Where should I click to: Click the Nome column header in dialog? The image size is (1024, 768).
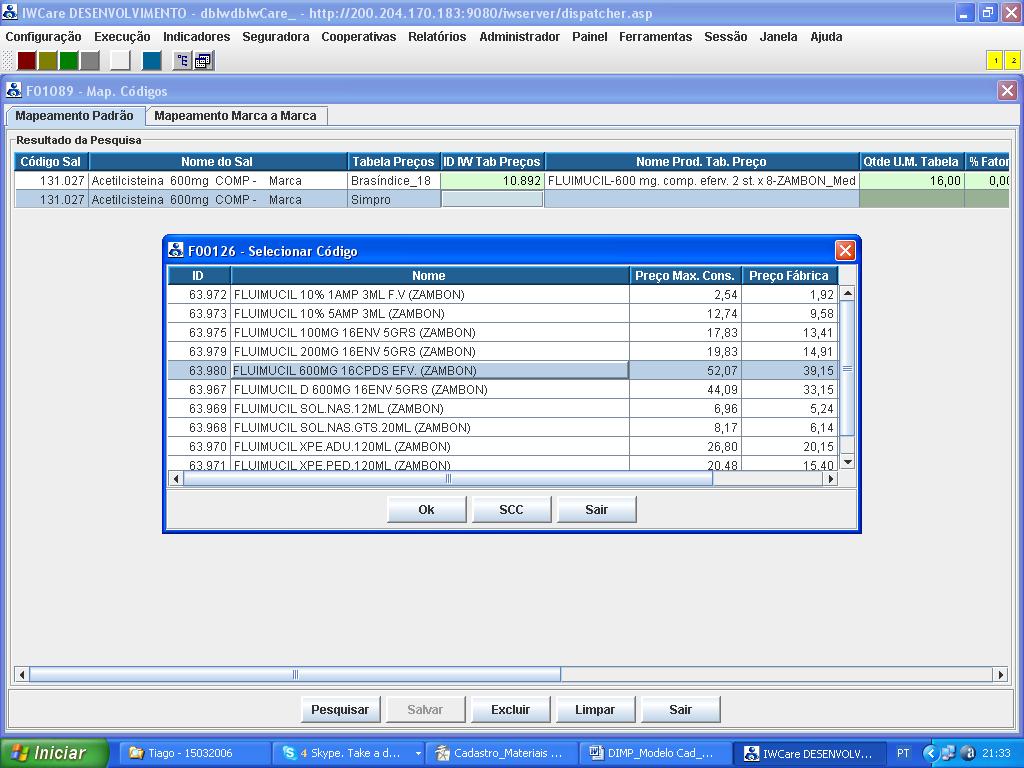pyautogui.click(x=430, y=276)
